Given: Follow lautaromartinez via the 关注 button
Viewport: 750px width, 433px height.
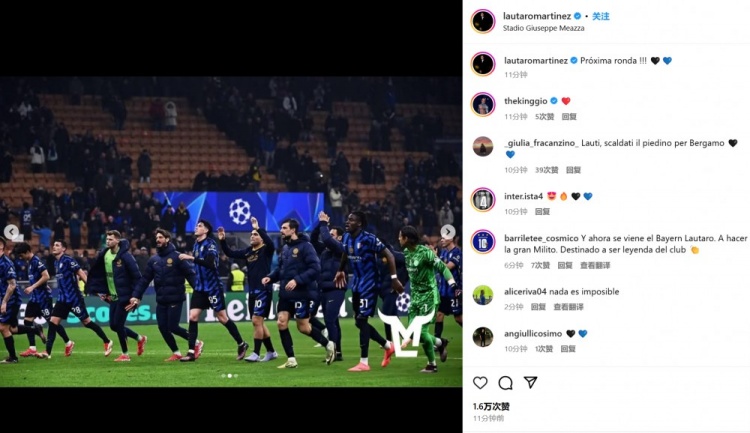Looking at the screenshot, I should click(x=601, y=16).
